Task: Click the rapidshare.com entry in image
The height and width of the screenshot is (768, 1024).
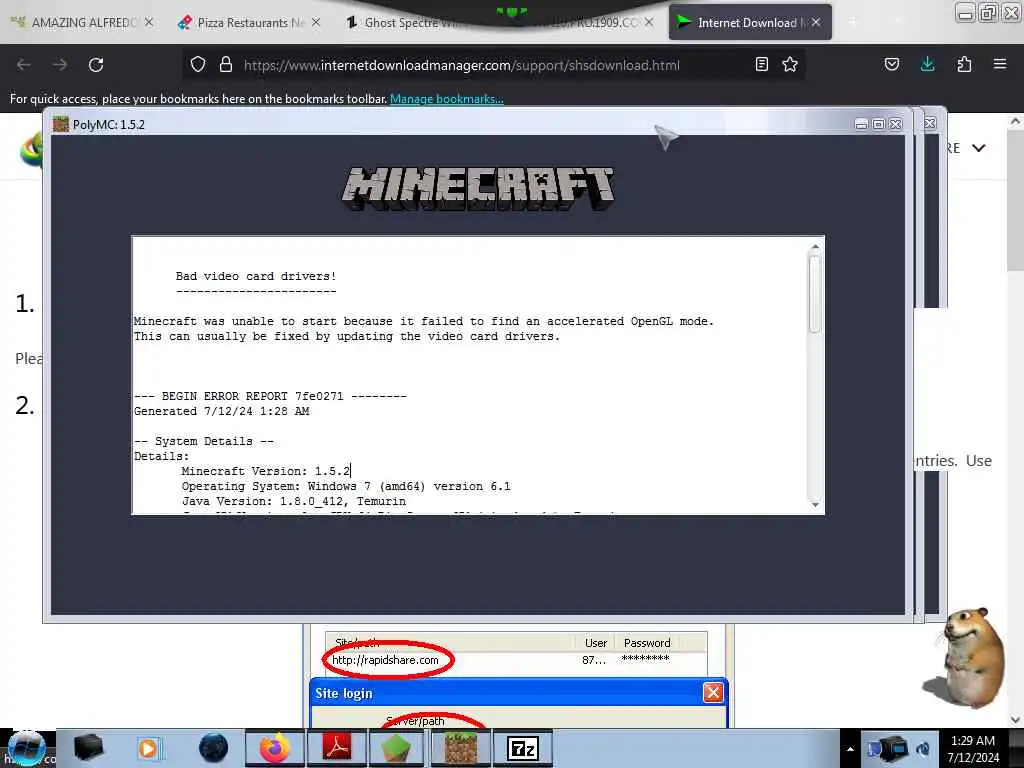Action: [x=385, y=660]
